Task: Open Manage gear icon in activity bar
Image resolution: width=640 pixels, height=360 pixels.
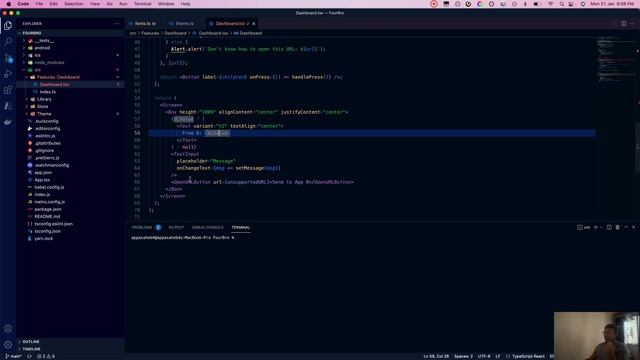Action: pos(8,344)
